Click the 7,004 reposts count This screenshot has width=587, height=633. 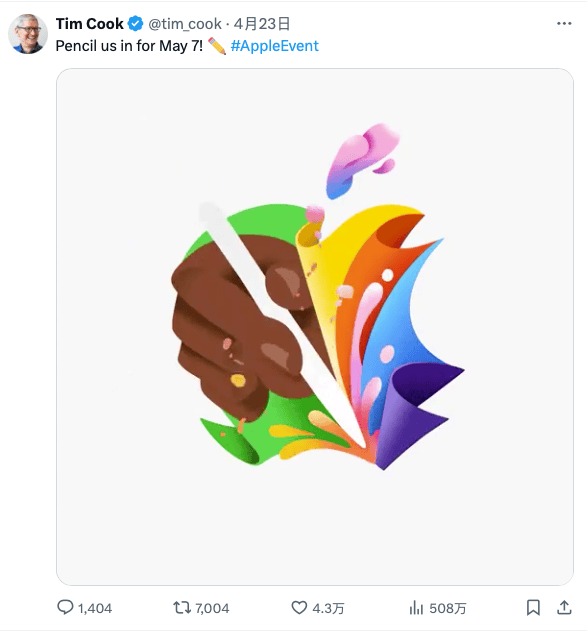coord(212,608)
